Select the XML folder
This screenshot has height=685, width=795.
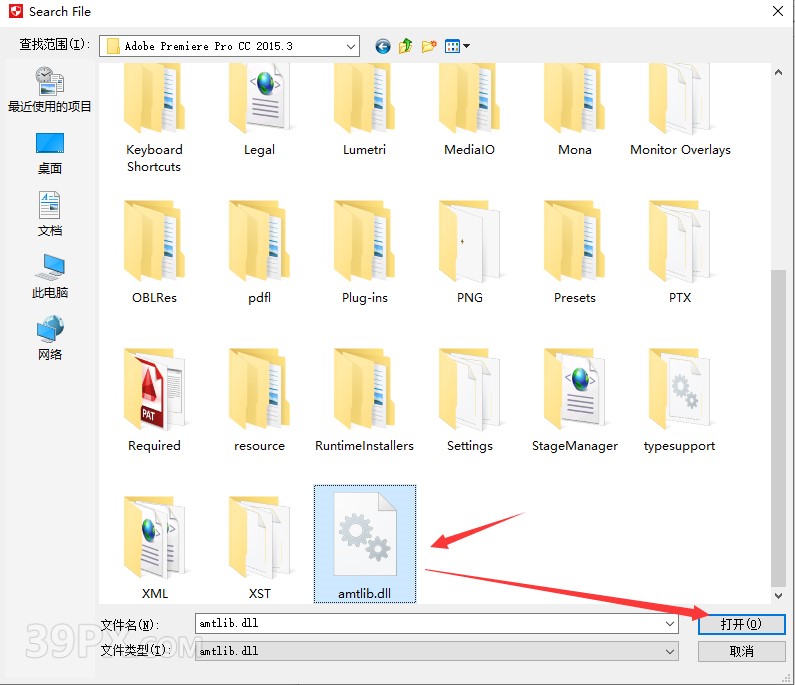(x=154, y=548)
